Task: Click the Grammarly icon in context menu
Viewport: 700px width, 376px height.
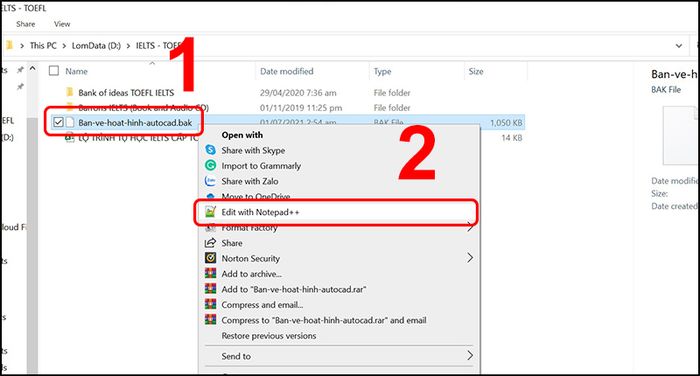Action: click(210, 166)
